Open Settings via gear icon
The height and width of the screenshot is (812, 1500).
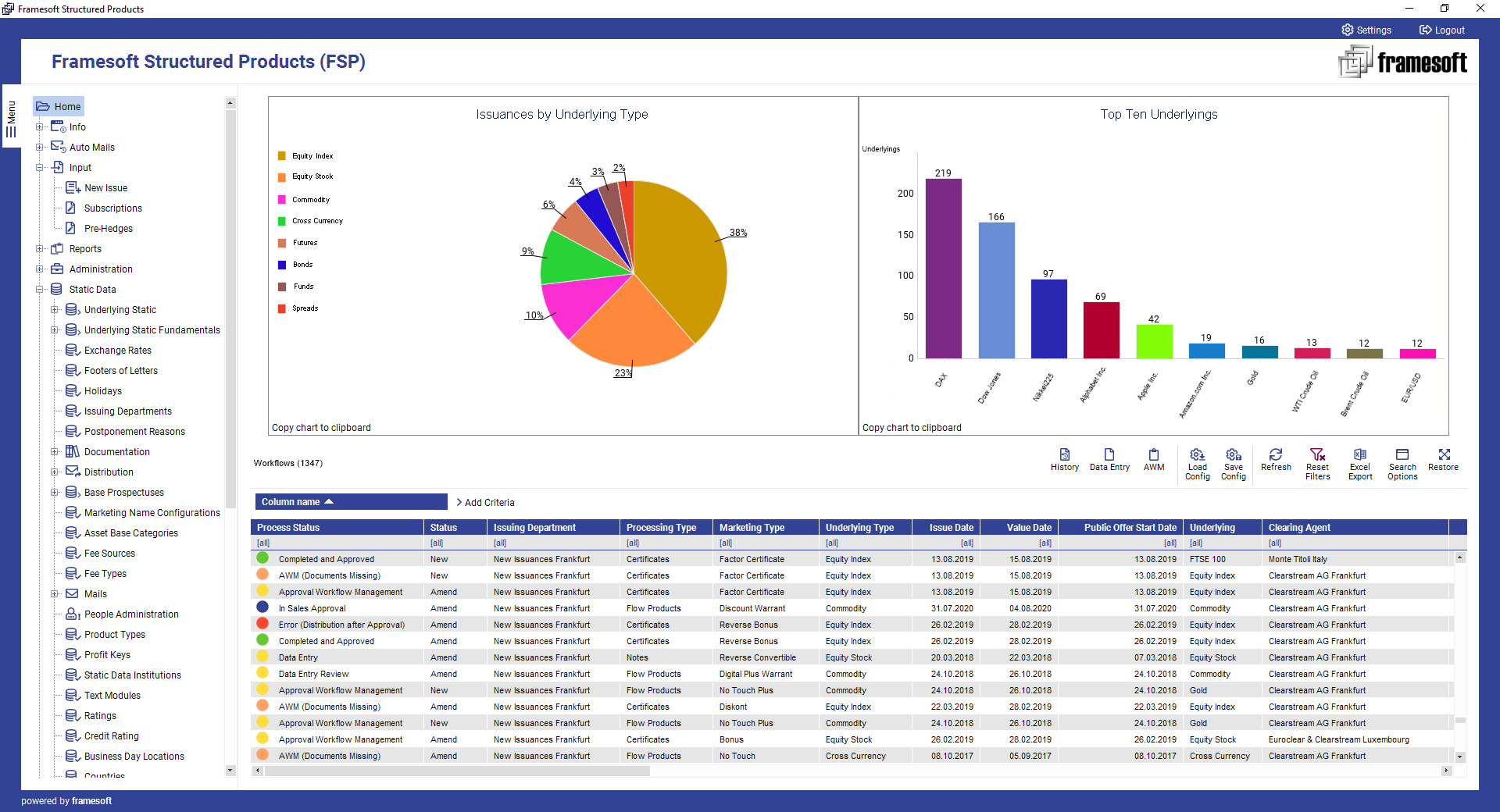(1348, 30)
